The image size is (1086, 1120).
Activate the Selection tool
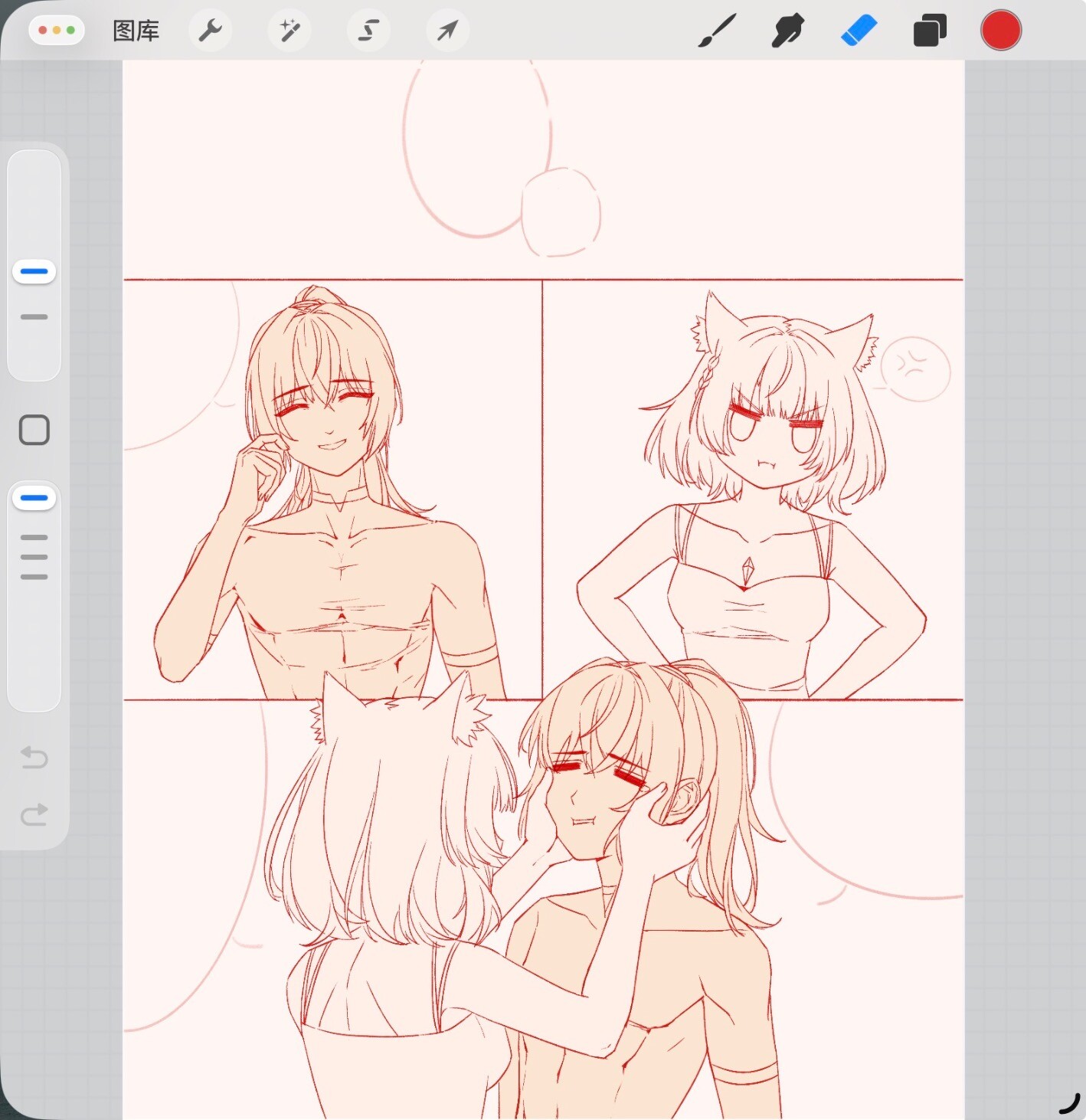click(368, 31)
